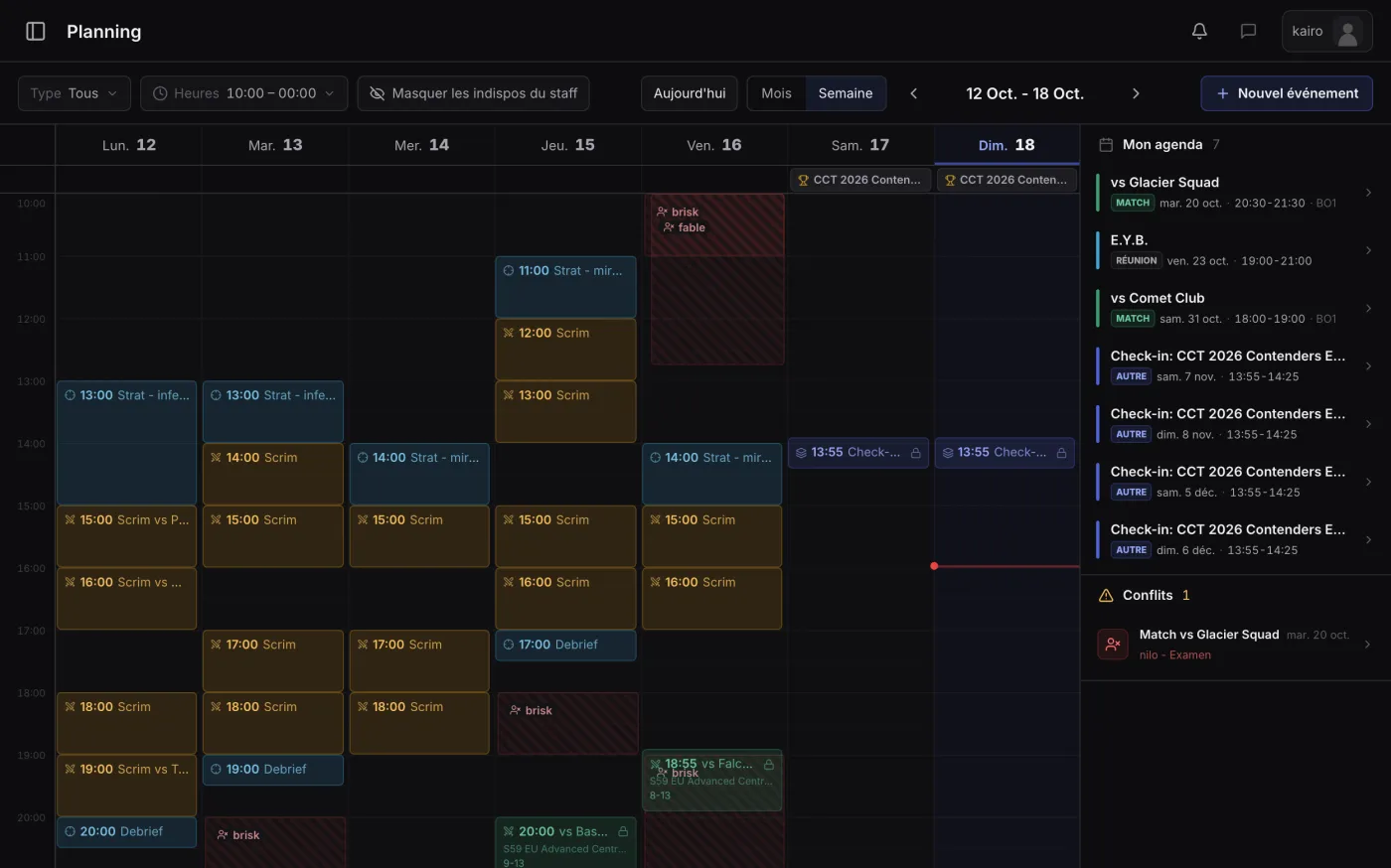Open notifications bell
The width and height of the screenshot is (1391, 868).
1199,31
